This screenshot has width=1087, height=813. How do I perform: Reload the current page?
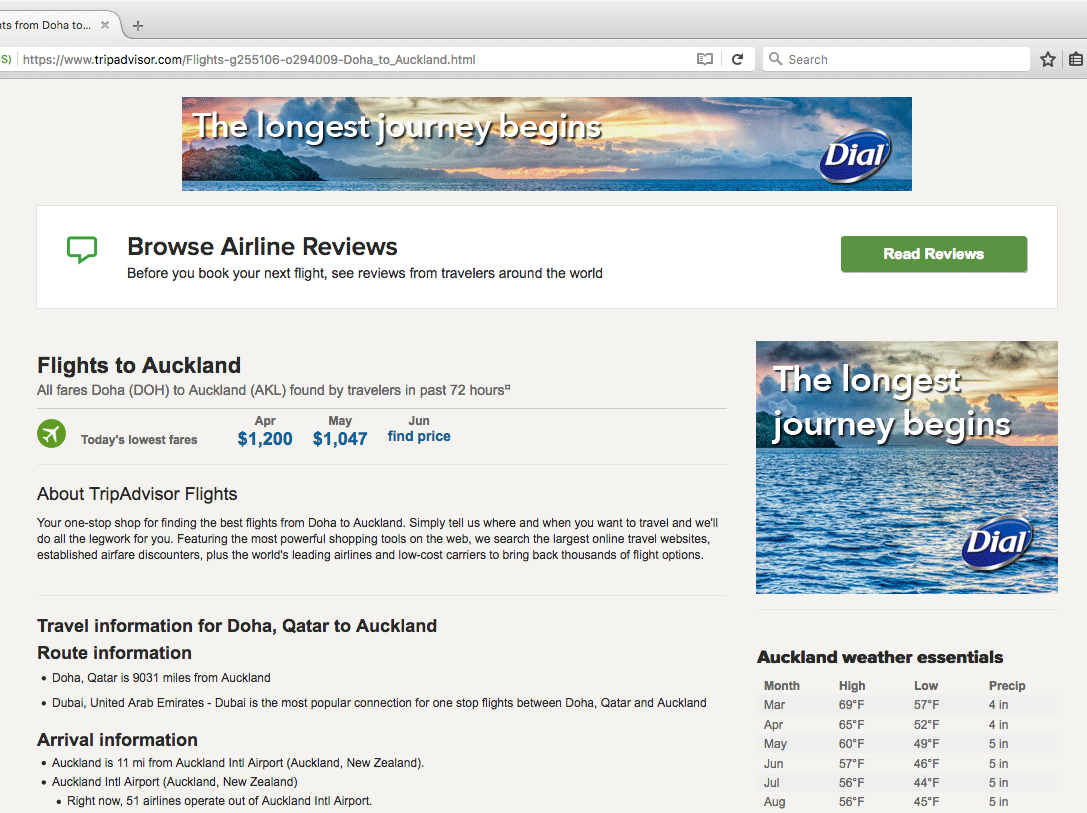click(x=738, y=60)
